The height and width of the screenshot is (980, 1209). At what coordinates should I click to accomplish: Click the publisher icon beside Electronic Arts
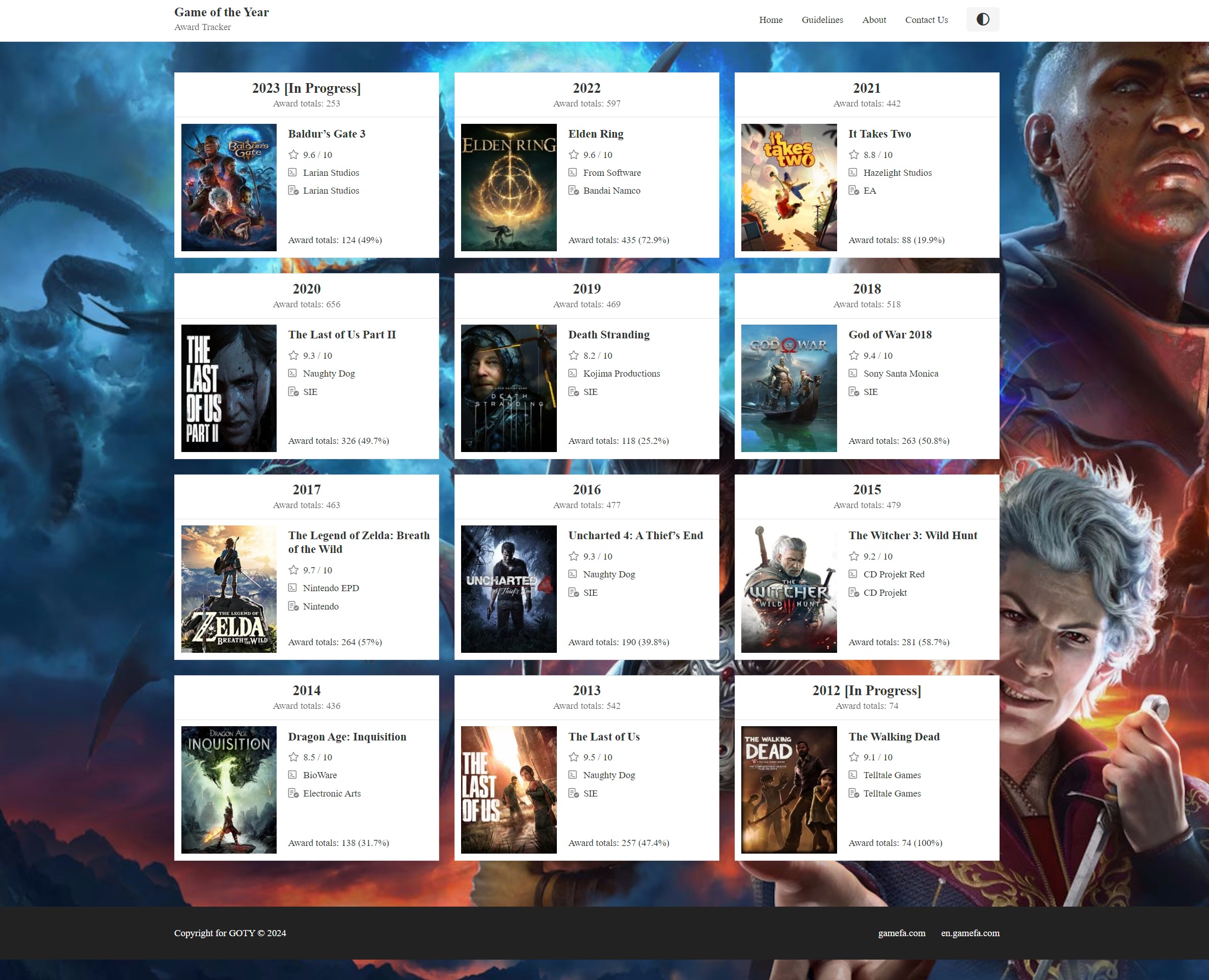click(293, 793)
